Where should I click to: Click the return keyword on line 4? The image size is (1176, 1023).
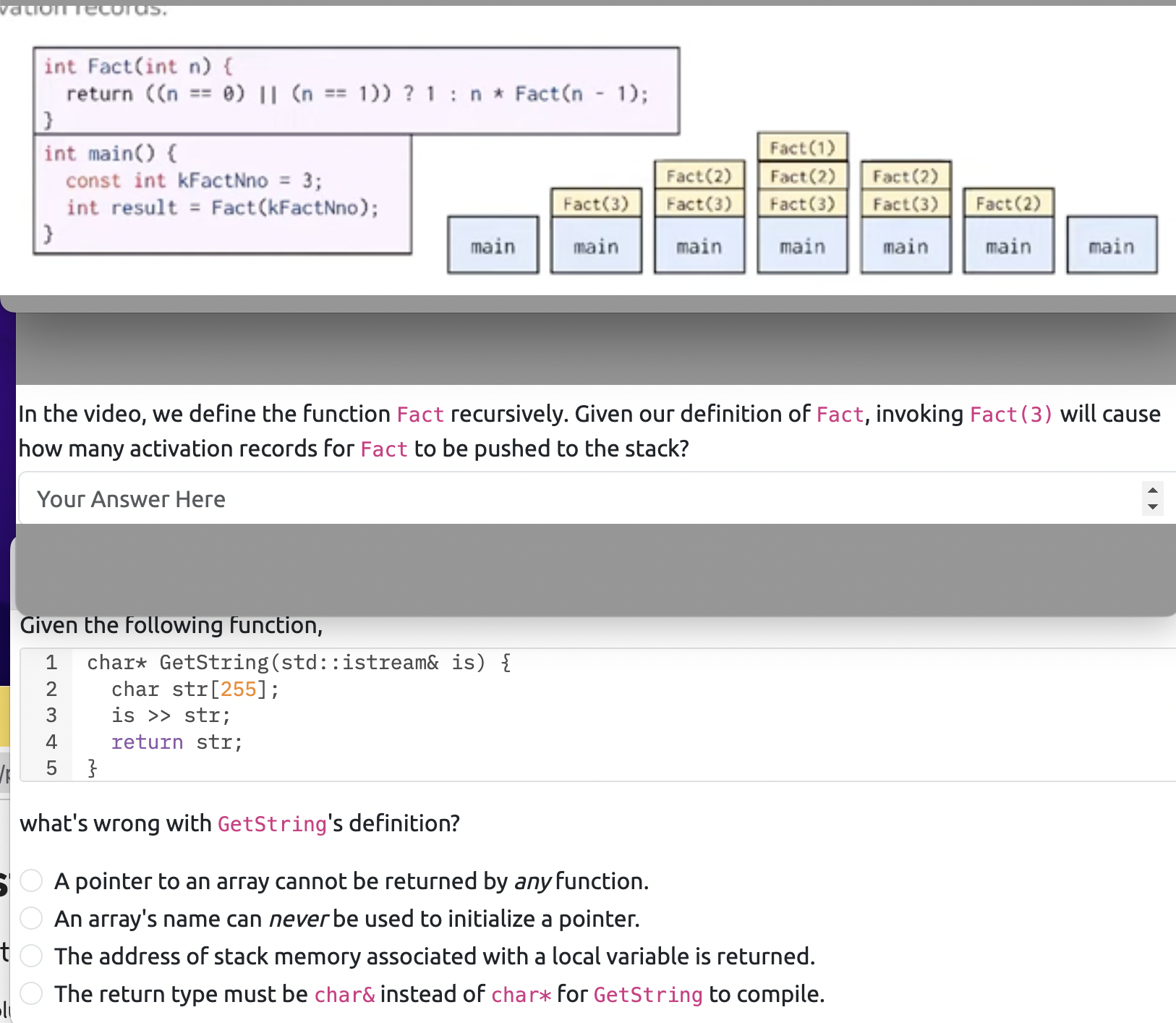(x=147, y=742)
